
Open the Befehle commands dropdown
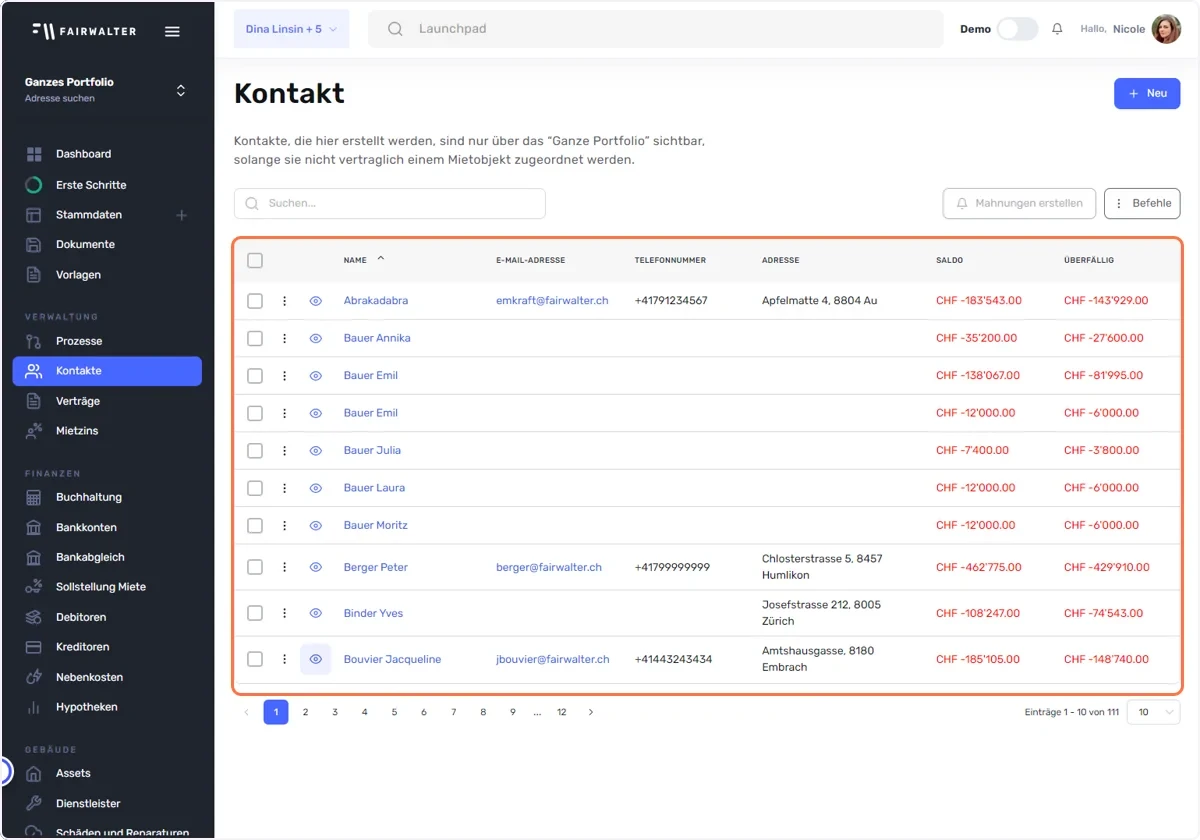click(1142, 203)
